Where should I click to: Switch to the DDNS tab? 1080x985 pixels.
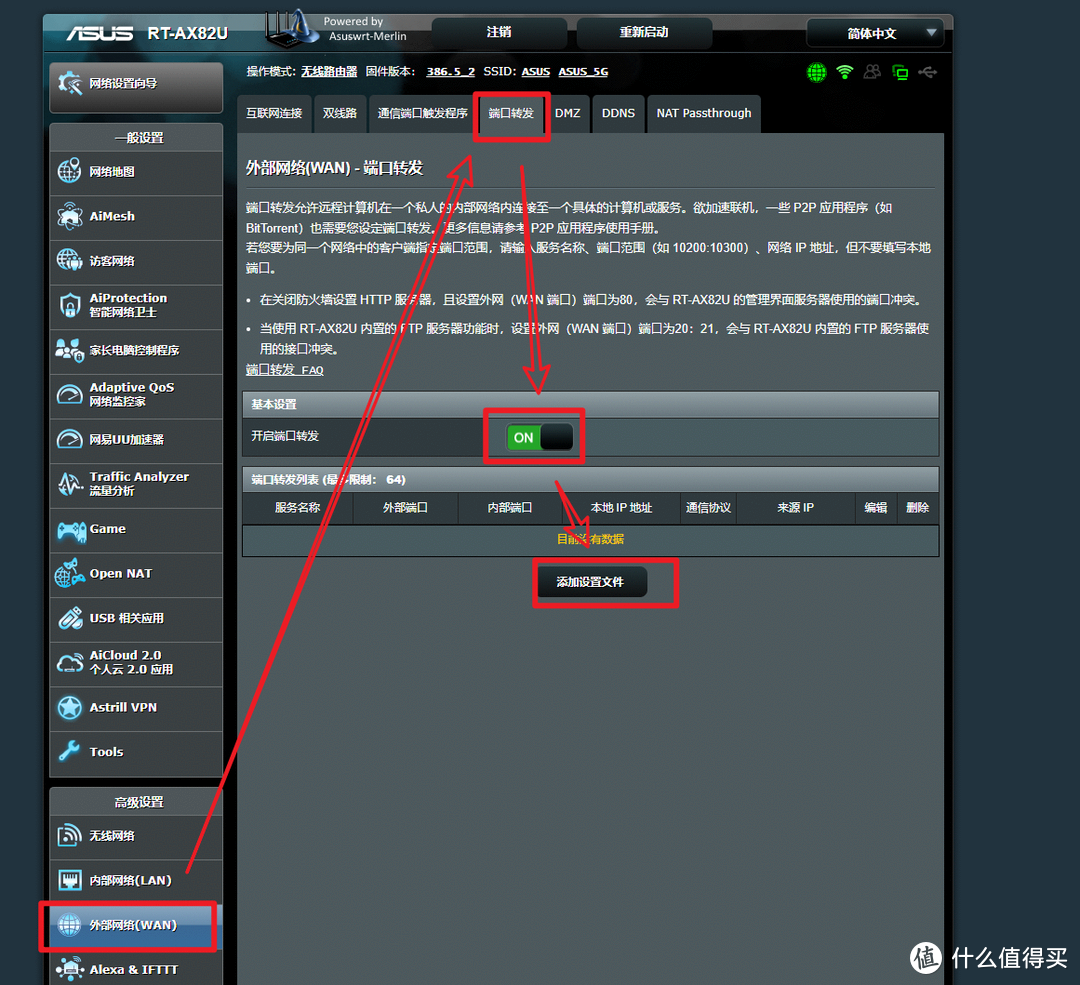point(618,113)
